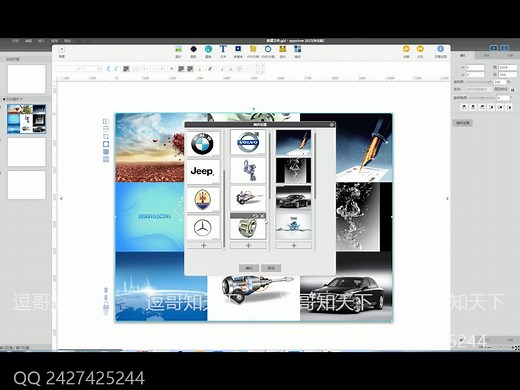520x390 pixels.
Task: Select the Text (T) tool
Action: pos(223,49)
